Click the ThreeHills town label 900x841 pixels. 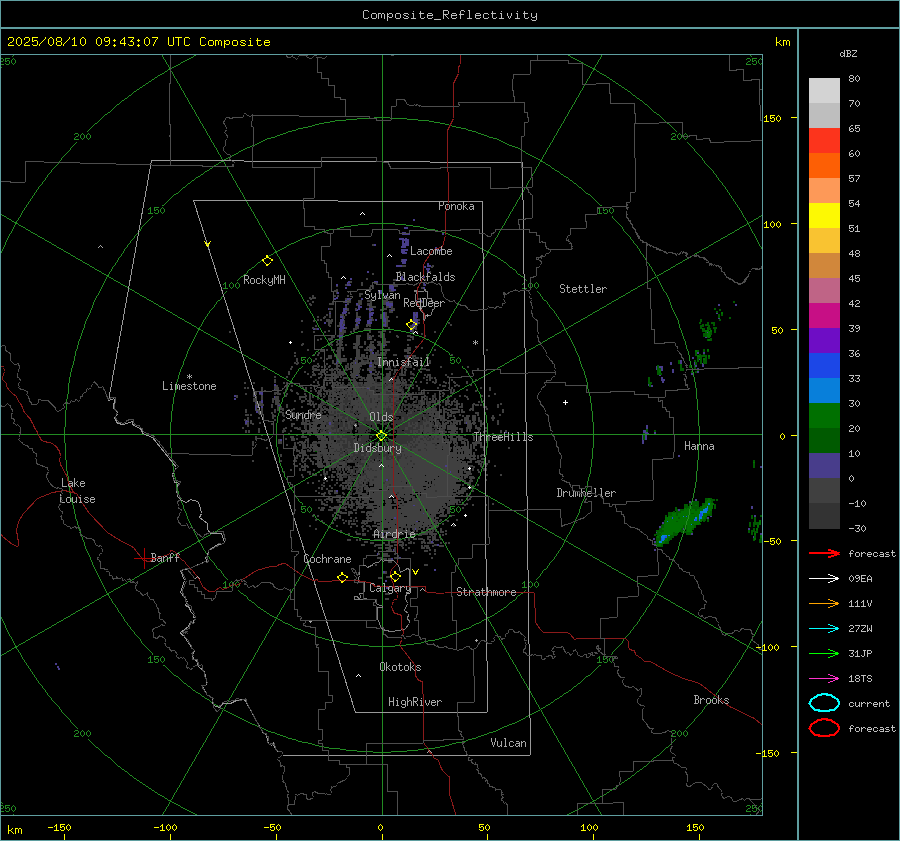click(503, 437)
